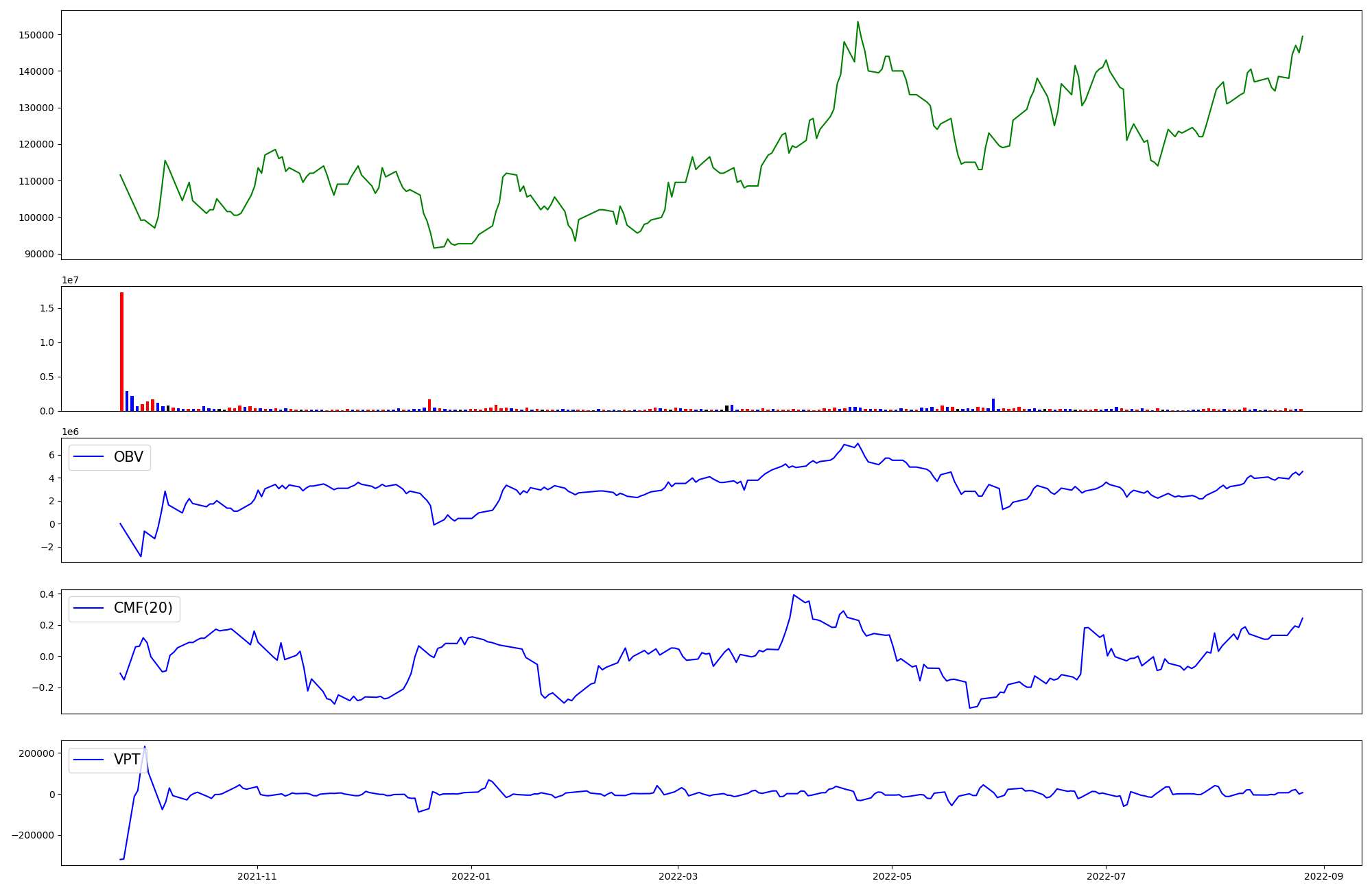Click the OBV legend label
Viewport: 1372px width, 892px height.
[x=128, y=457]
